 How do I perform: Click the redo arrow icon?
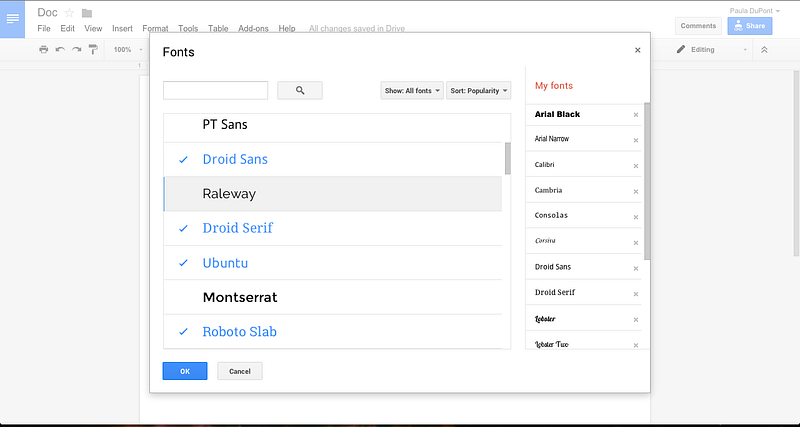click(x=77, y=49)
